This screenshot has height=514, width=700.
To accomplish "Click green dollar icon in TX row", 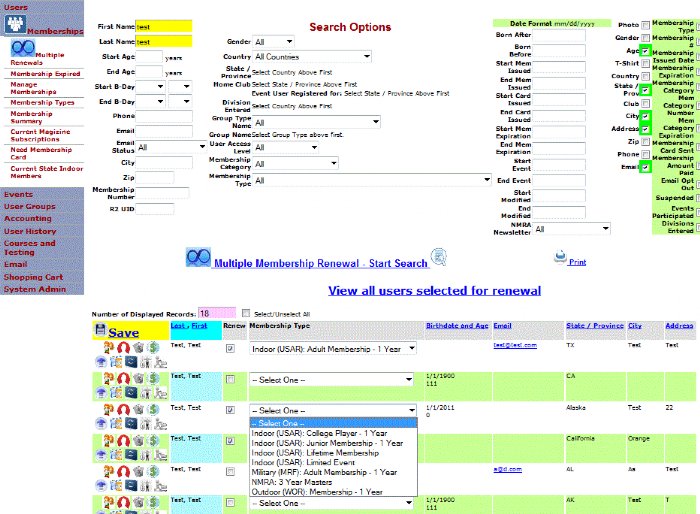I will [x=153, y=347].
